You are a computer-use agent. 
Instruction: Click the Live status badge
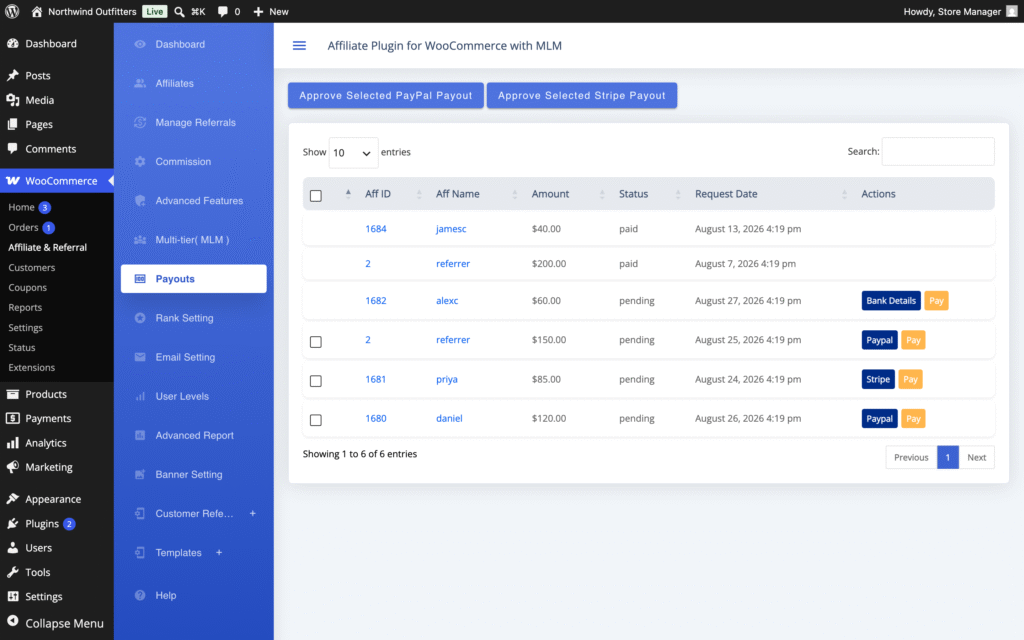pos(155,11)
